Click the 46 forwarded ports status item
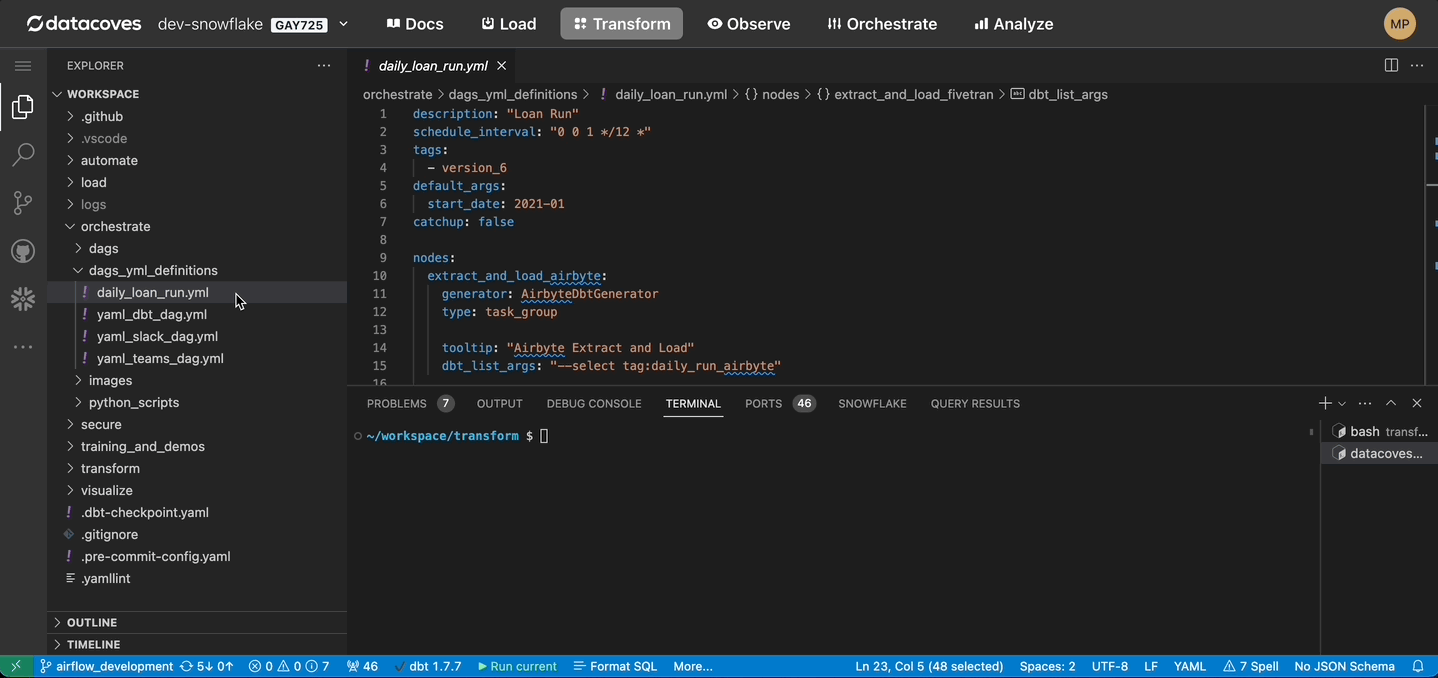 (x=363, y=666)
